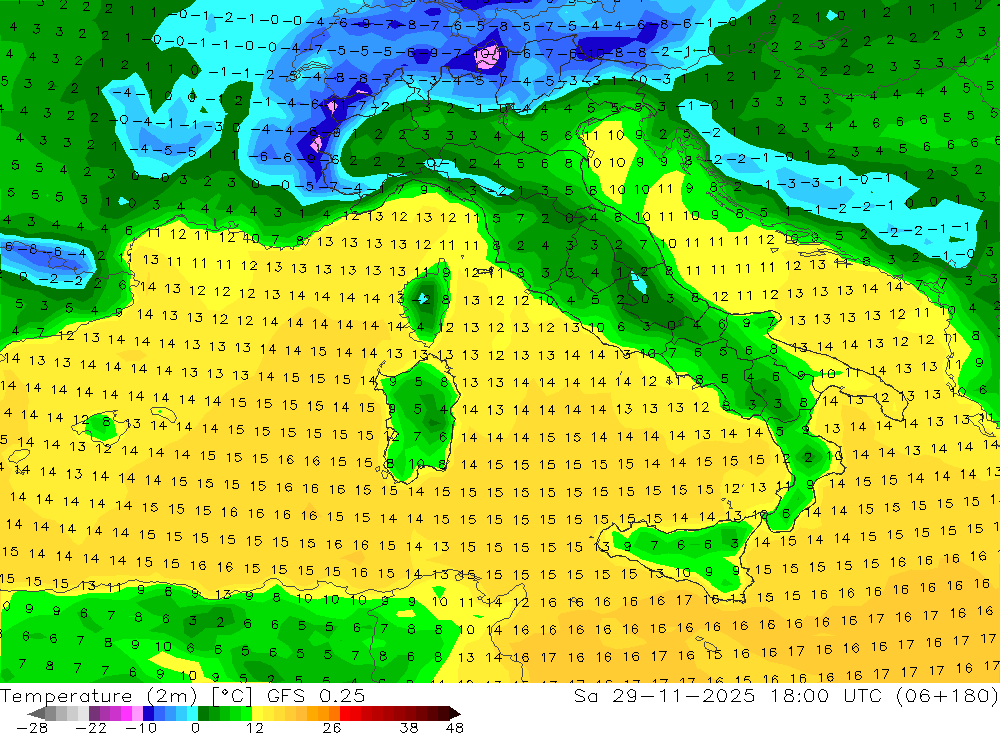Click the "-10" colour scale label
1000x733 pixels.
(x=141, y=727)
